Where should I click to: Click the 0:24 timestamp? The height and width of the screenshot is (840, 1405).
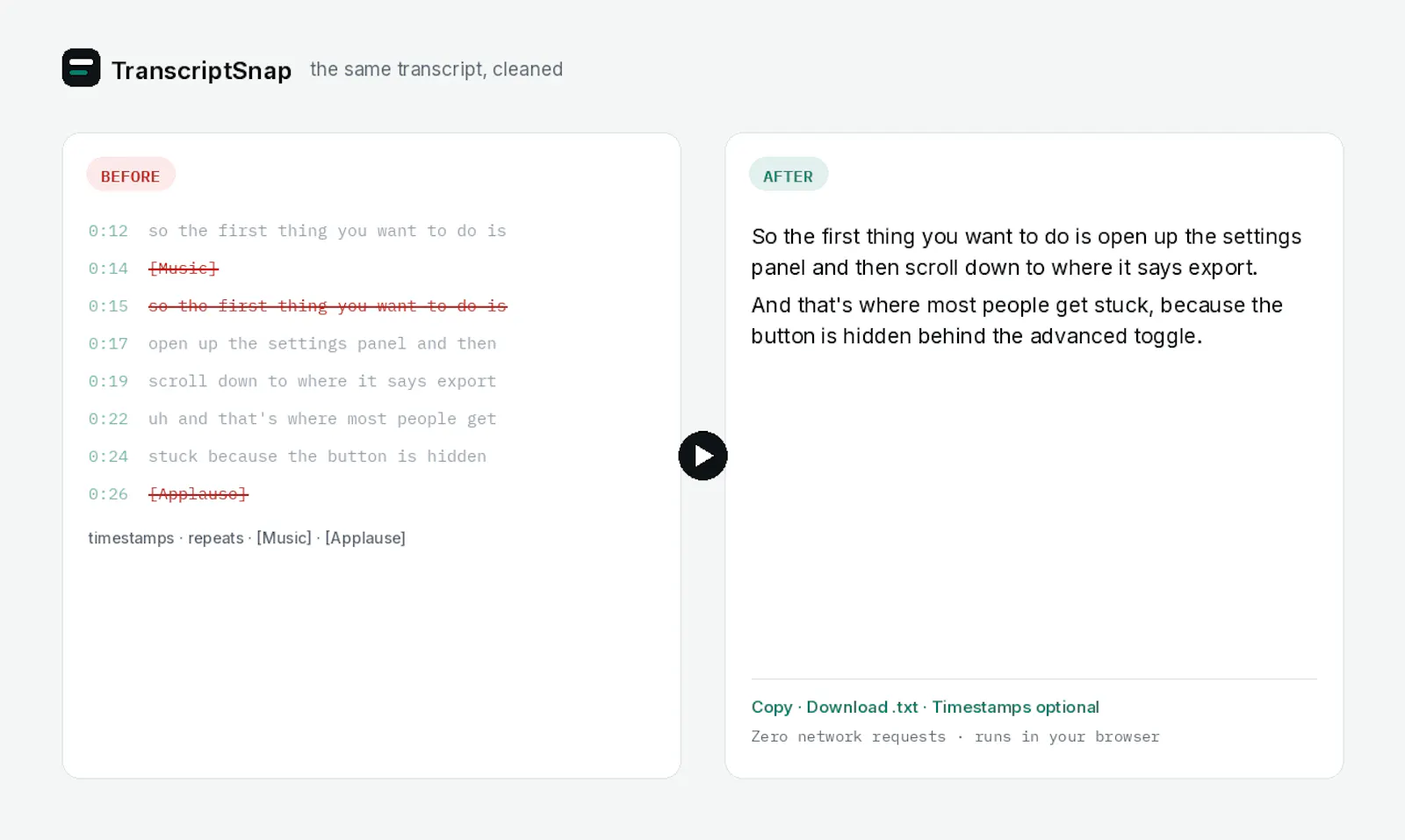tap(108, 456)
